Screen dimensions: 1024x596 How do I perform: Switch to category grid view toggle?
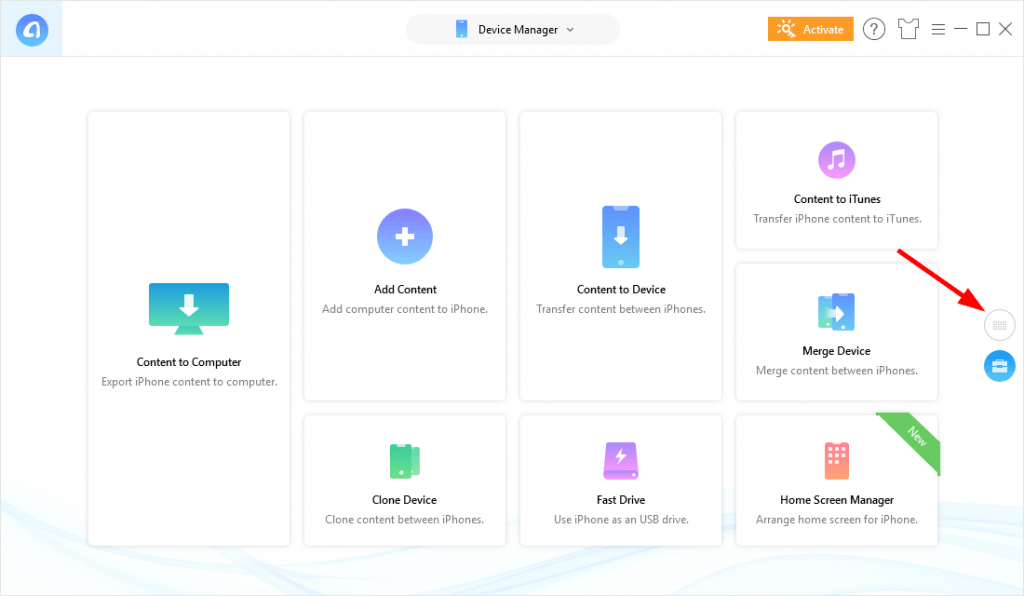[999, 325]
